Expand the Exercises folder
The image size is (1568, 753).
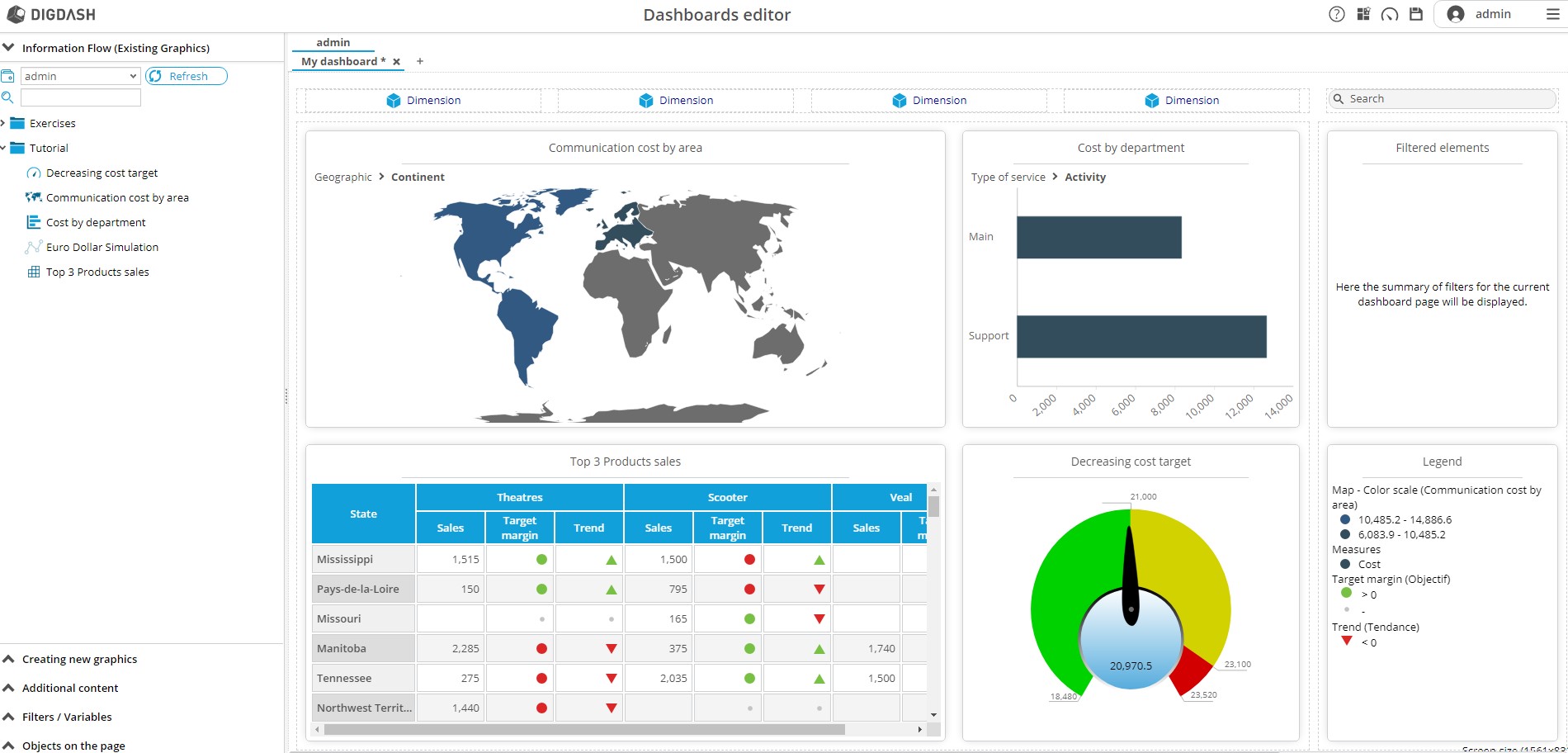(3, 123)
